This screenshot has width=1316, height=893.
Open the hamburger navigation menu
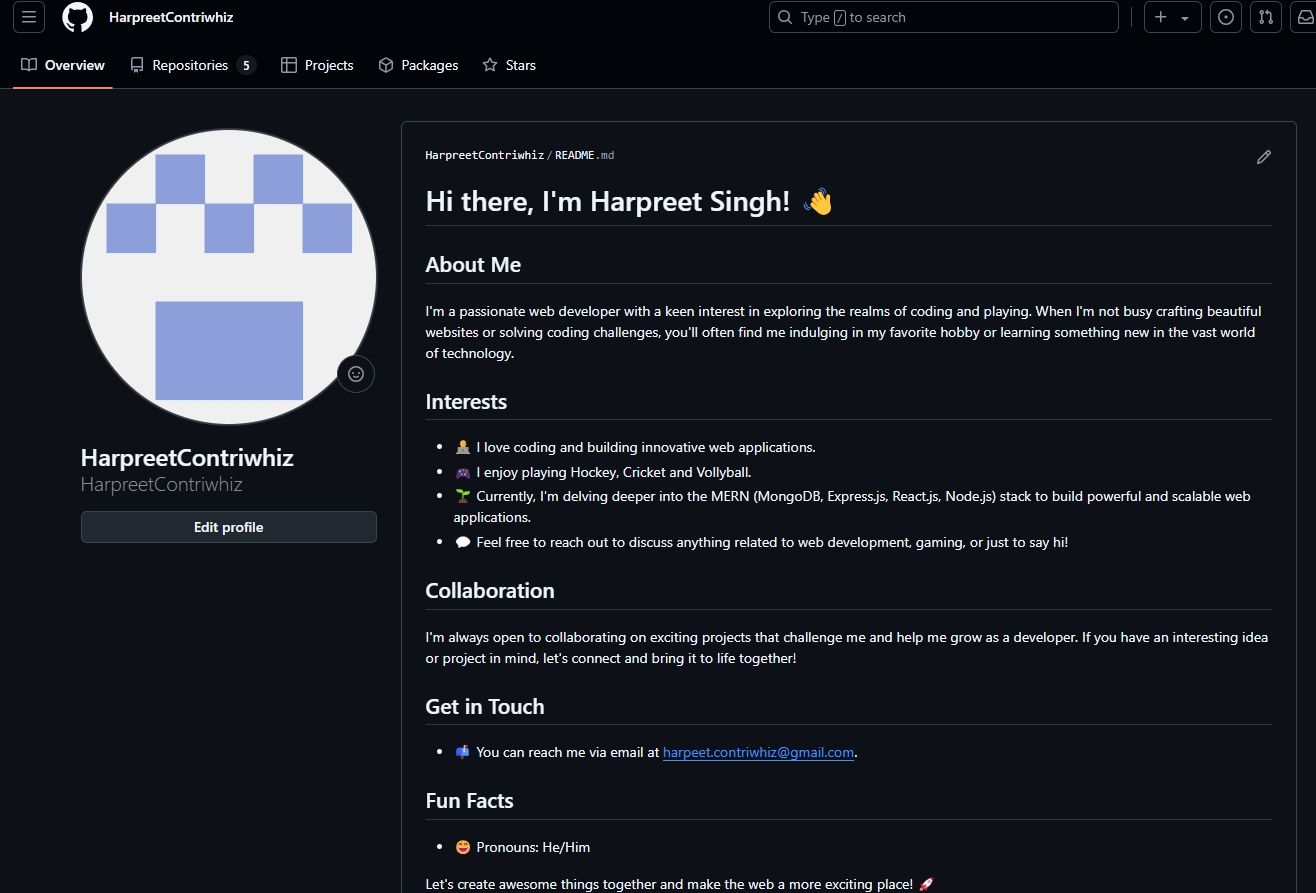tap(29, 17)
